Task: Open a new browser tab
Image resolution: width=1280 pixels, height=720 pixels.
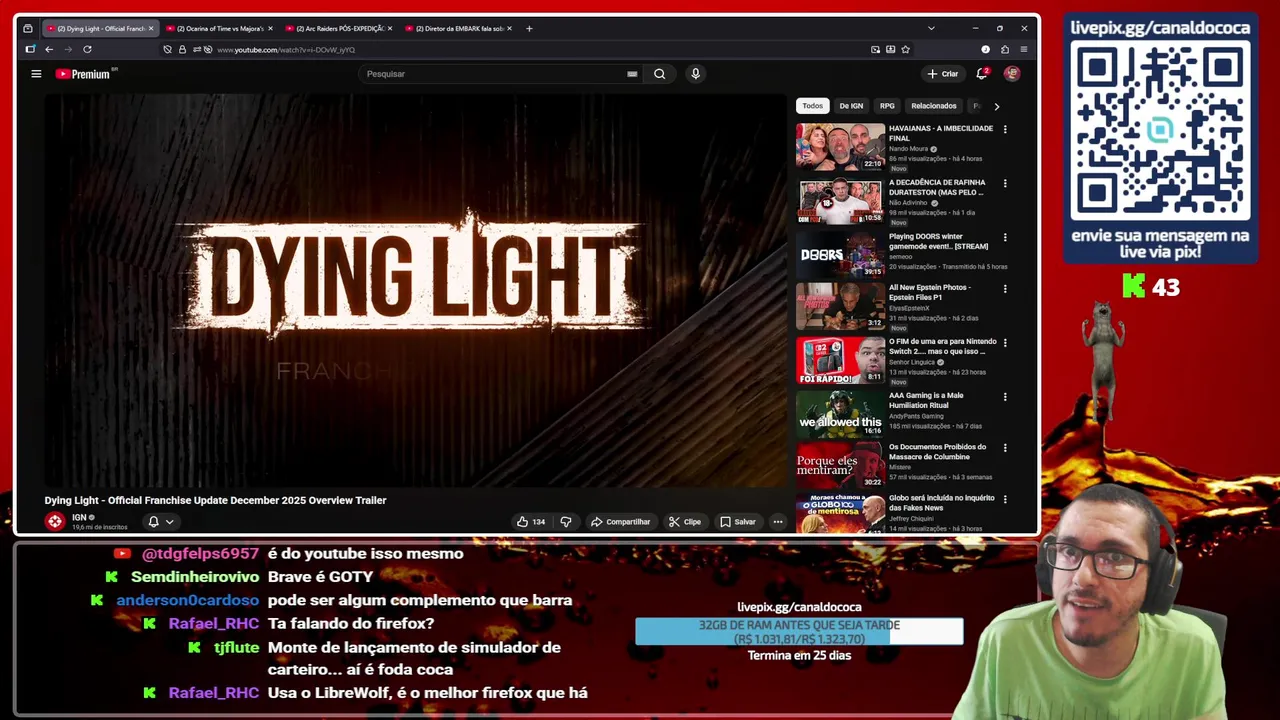Action: pyautogui.click(x=529, y=28)
